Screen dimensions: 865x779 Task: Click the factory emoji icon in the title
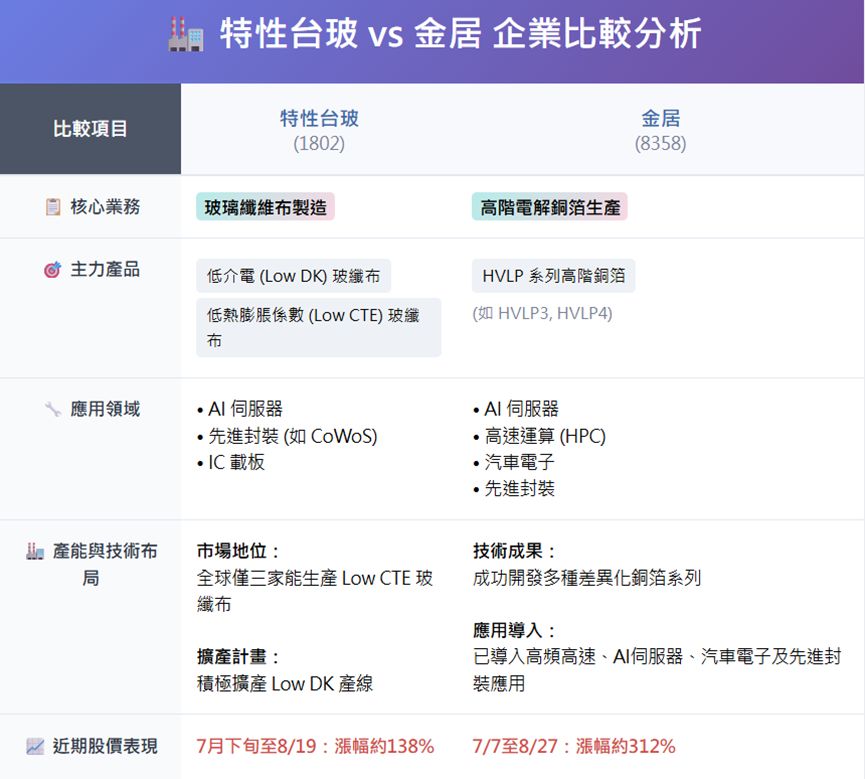click(186, 34)
